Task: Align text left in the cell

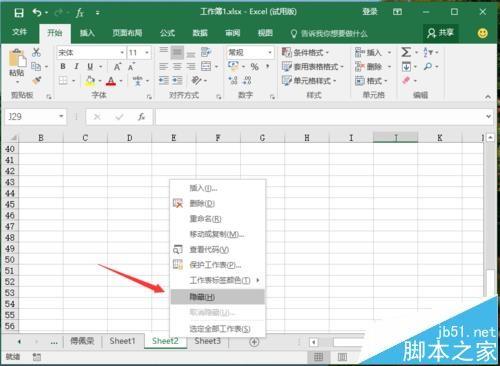Action: (x=163, y=66)
